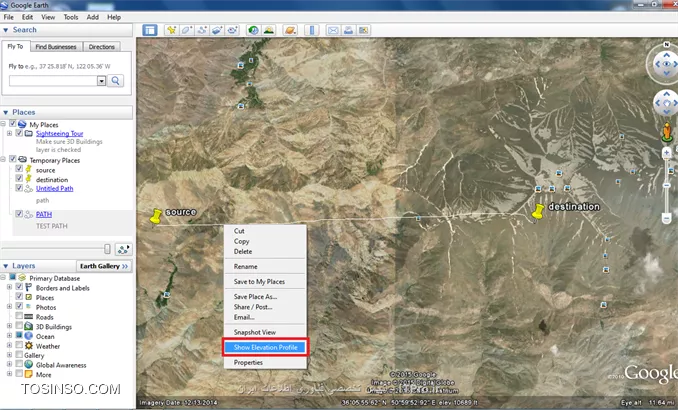The width and height of the screenshot is (678, 410).
Task: Open the Add menu
Action: [x=93, y=17]
